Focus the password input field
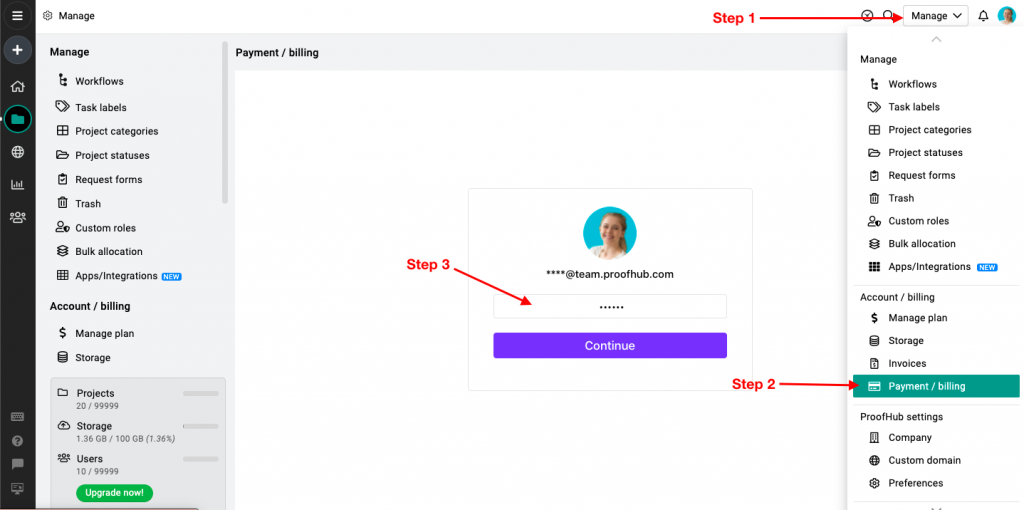The width and height of the screenshot is (1024, 510). tap(610, 306)
